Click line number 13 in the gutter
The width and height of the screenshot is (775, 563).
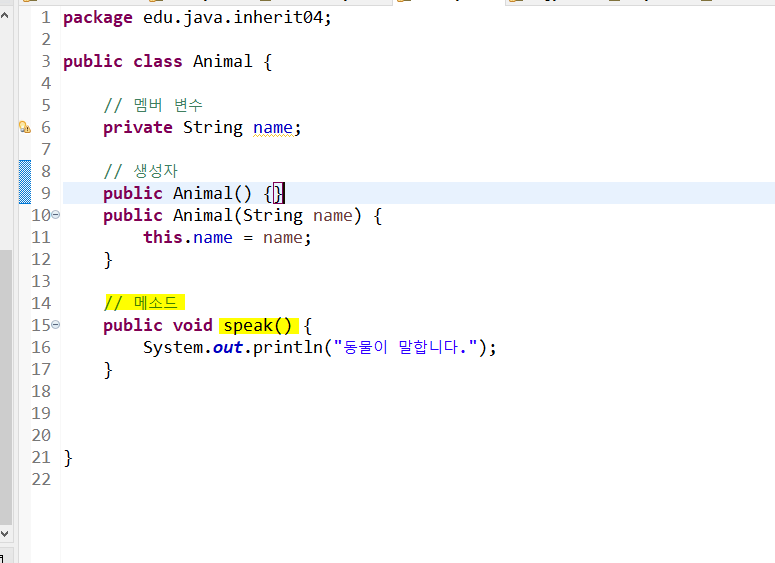coord(41,281)
